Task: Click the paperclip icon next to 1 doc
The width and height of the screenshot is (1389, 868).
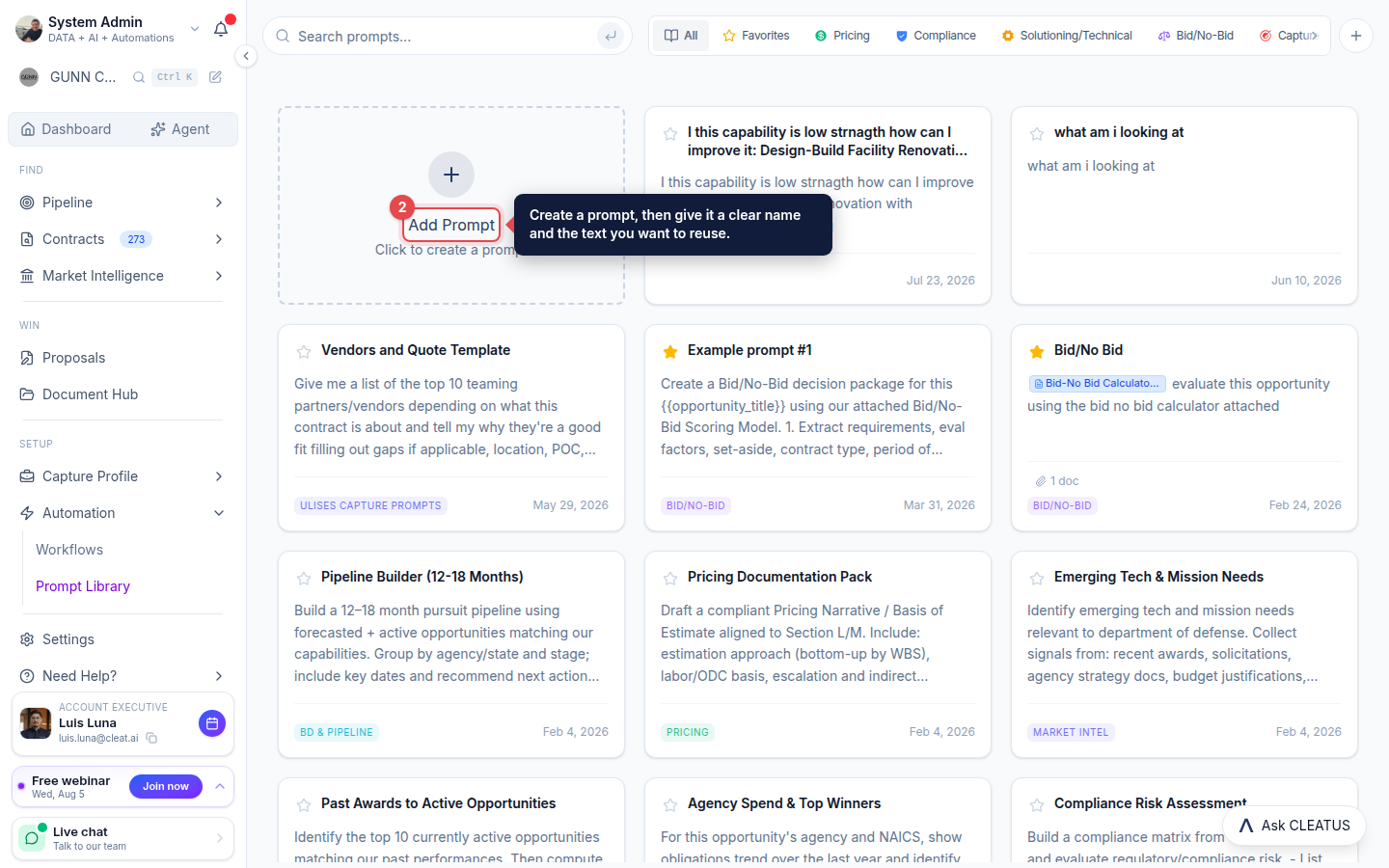Action: click(1041, 481)
